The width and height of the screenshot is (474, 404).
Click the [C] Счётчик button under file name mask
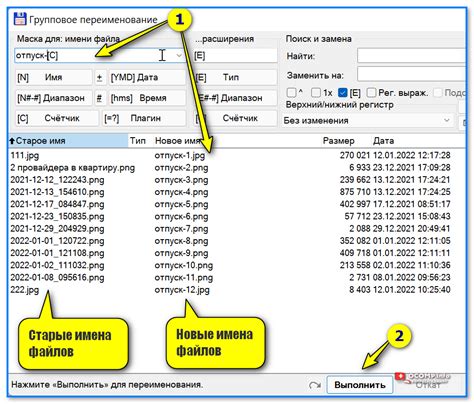click(x=57, y=118)
